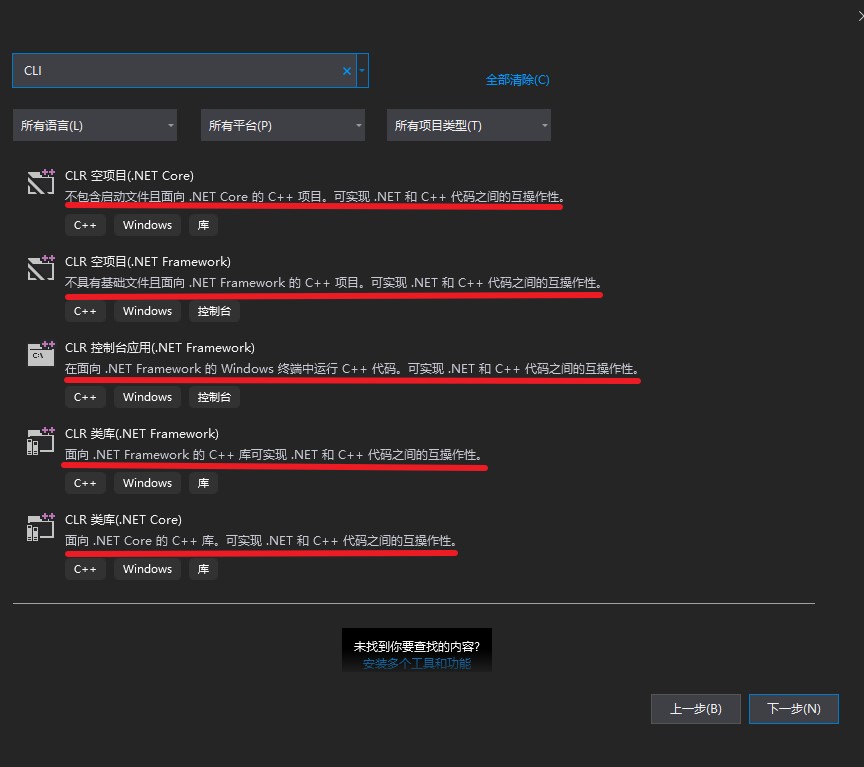Click the CLR 空项目(.NET Framework) project icon
The image size is (864, 767).
pos(40,269)
